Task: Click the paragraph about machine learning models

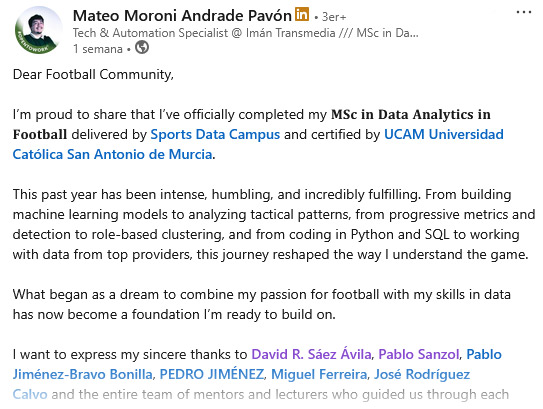Action: click(x=272, y=224)
